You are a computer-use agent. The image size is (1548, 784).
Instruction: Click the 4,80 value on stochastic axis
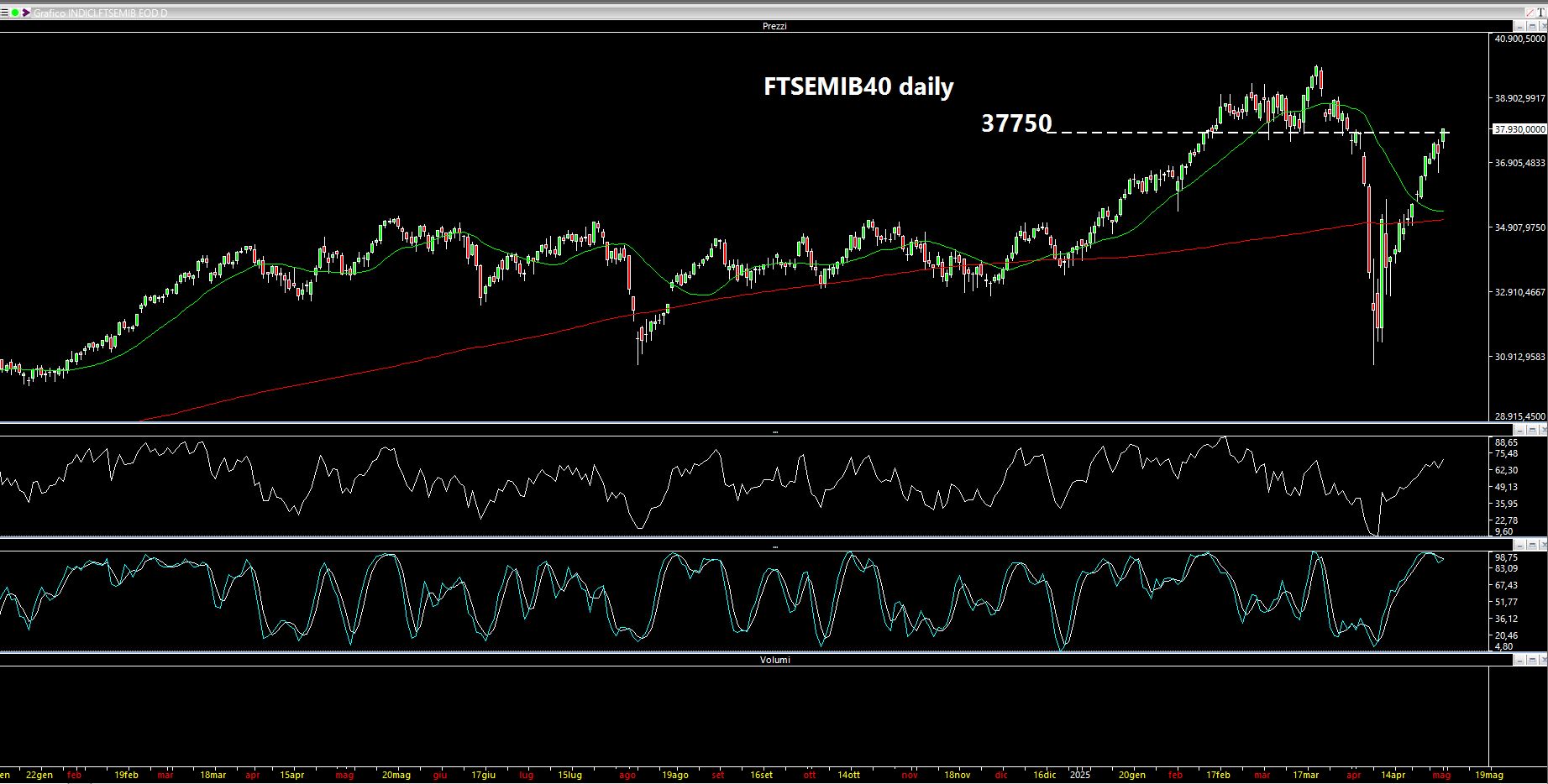(1504, 646)
